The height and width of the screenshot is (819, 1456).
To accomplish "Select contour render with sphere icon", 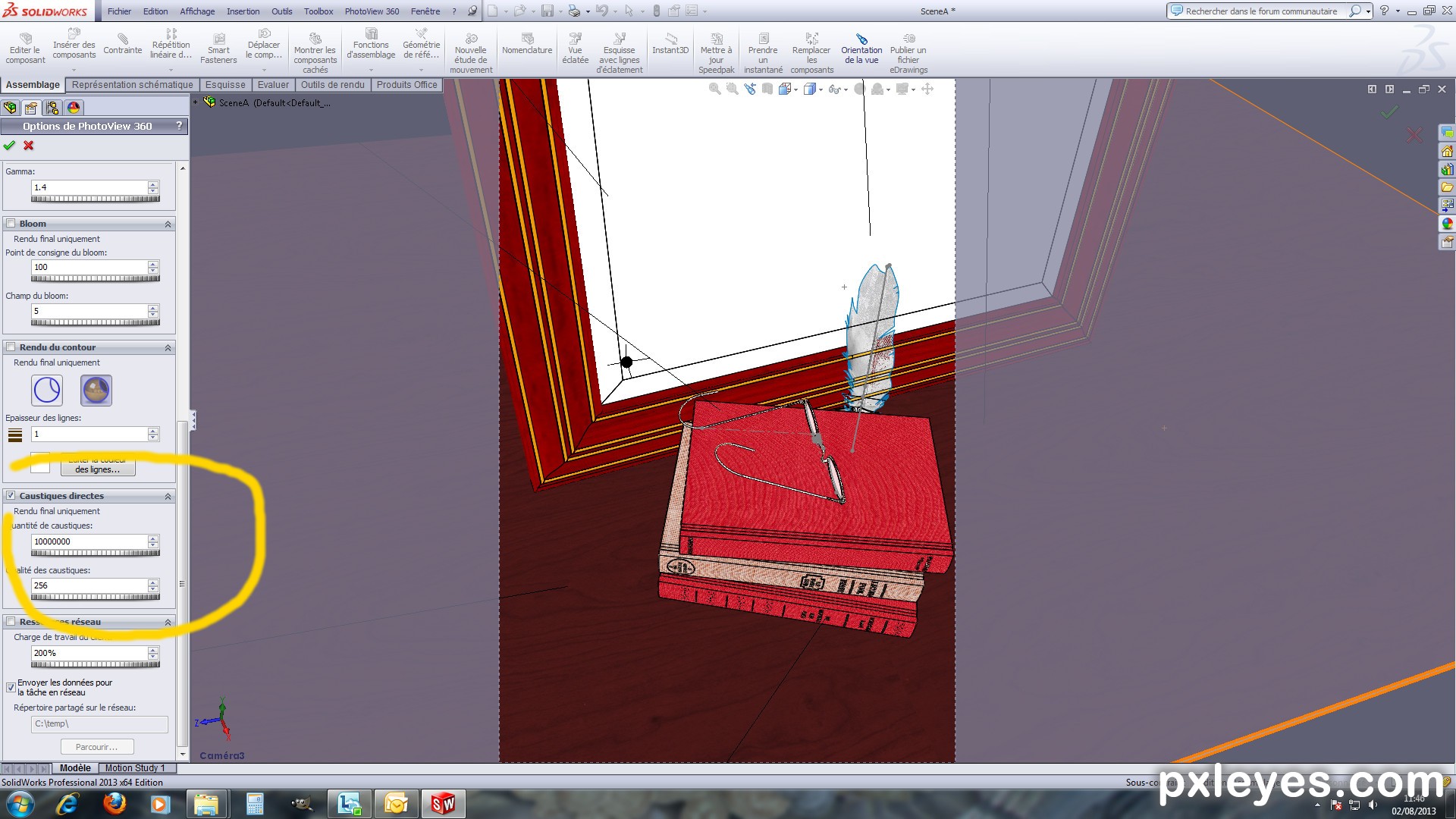I will [x=96, y=390].
